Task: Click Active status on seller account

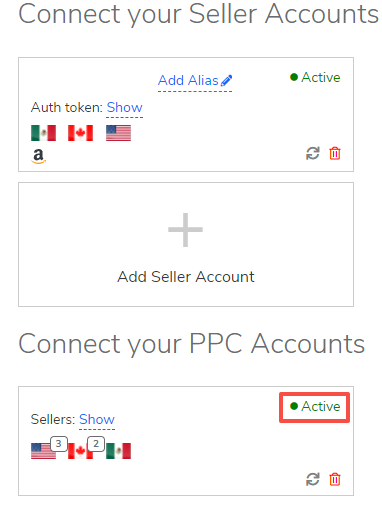Action: point(315,77)
